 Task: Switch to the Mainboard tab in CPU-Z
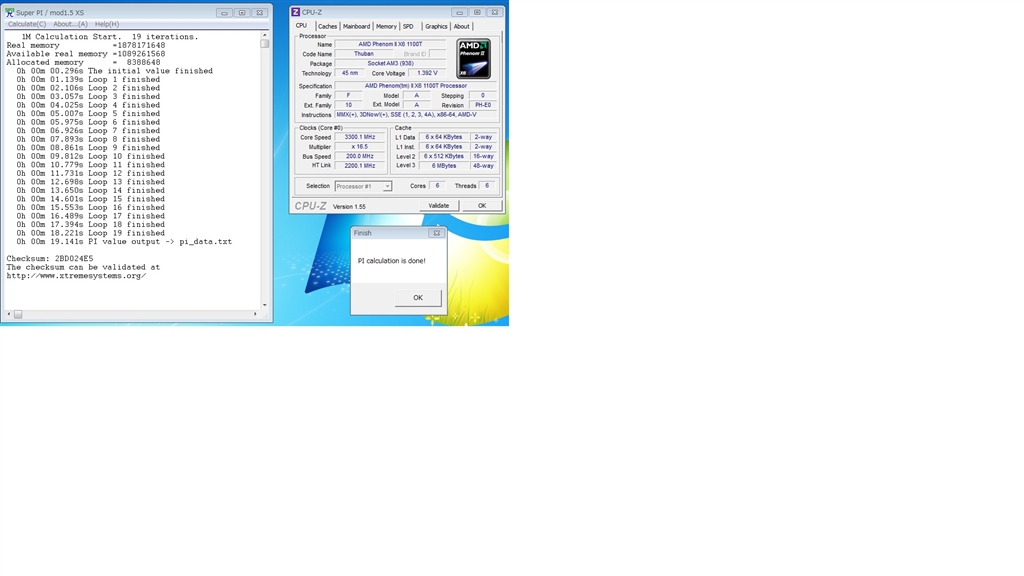coord(356,27)
